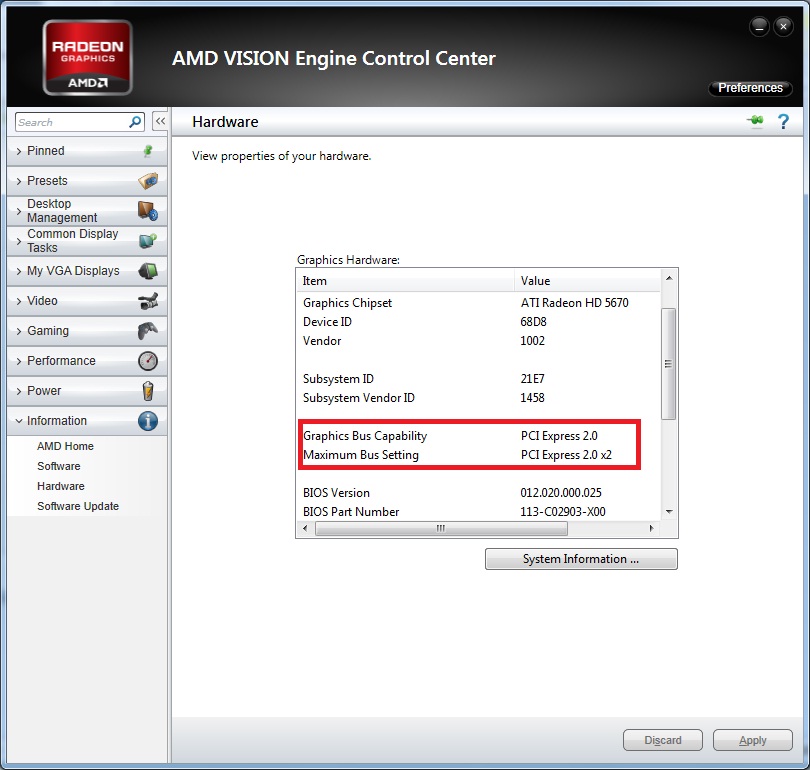Select Hardware in the Information list
This screenshot has width=810, height=770.
pyautogui.click(x=60, y=486)
